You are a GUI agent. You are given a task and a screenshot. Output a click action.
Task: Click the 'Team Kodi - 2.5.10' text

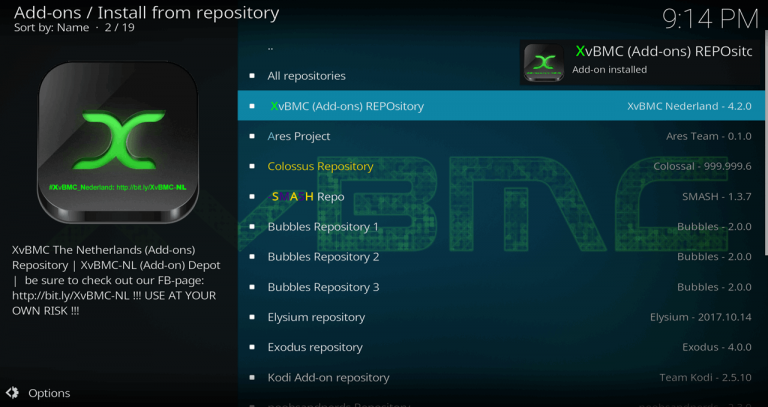(705, 378)
